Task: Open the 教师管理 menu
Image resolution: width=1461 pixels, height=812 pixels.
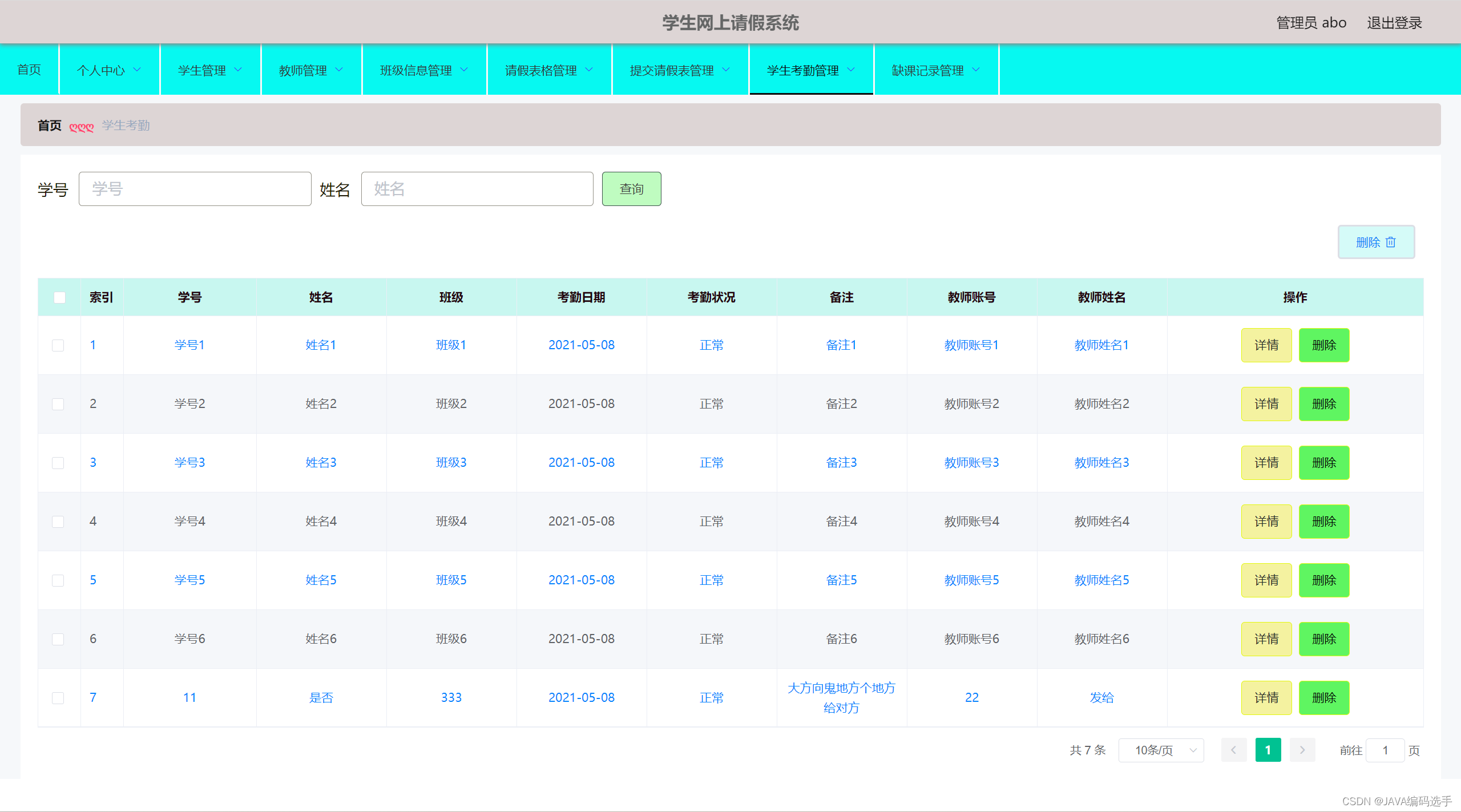Action: tap(311, 70)
